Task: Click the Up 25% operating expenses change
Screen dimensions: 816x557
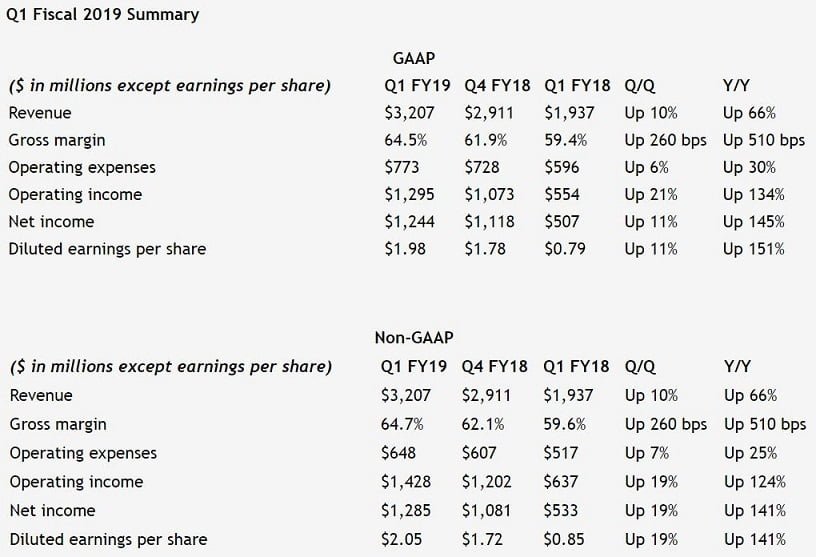Action: click(749, 453)
